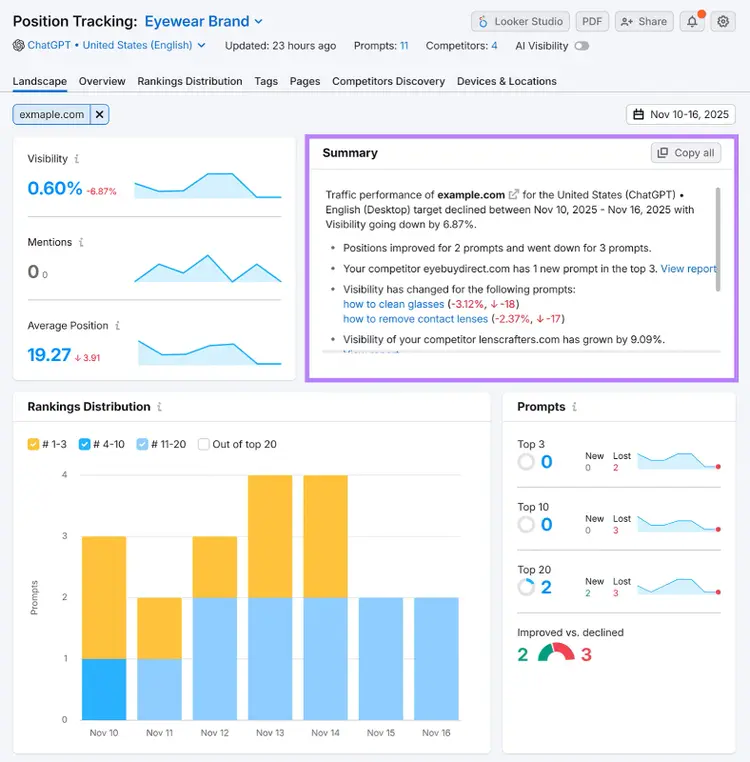Click Copy all in Summary
This screenshot has width=750, height=762.
click(686, 153)
